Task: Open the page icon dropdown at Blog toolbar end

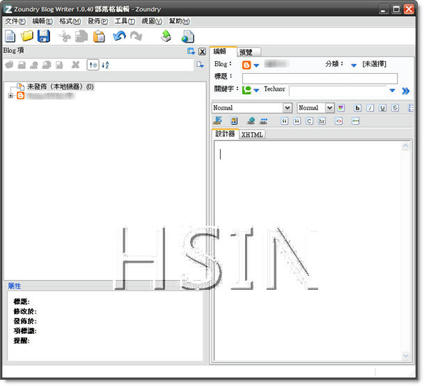Action: point(200,65)
